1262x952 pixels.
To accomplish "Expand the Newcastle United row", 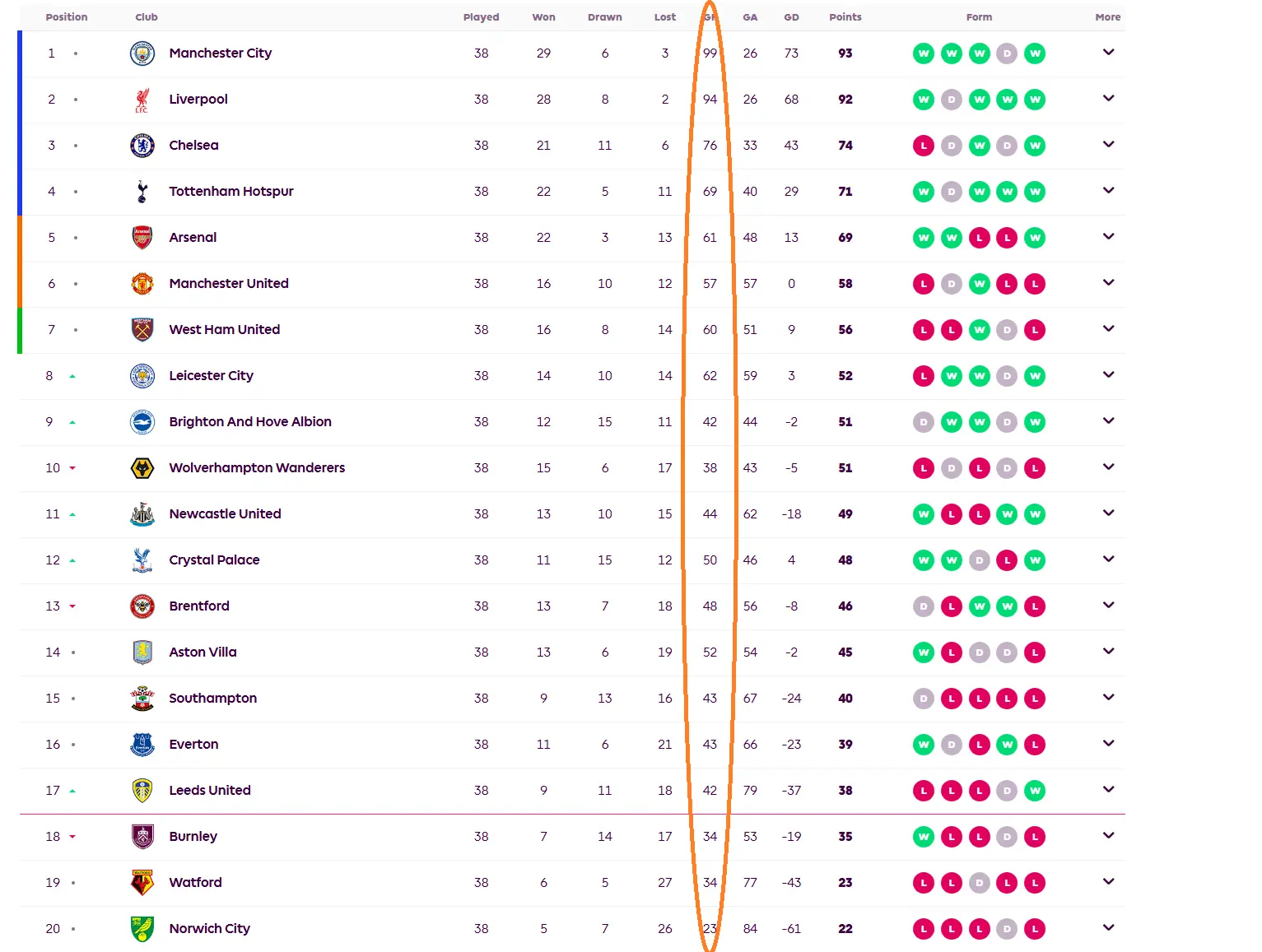I will click(1108, 513).
